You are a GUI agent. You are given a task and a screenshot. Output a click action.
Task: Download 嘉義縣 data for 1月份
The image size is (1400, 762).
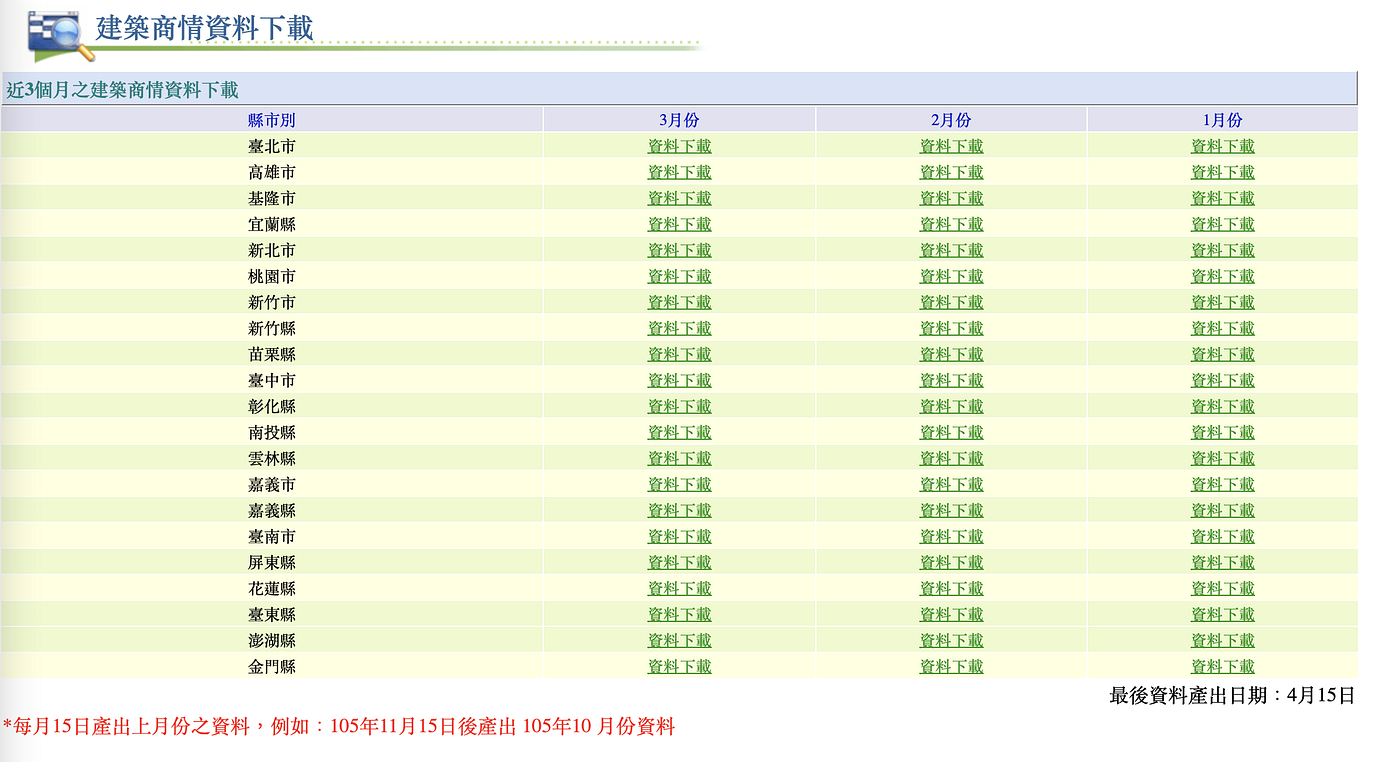[x=1222, y=510]
